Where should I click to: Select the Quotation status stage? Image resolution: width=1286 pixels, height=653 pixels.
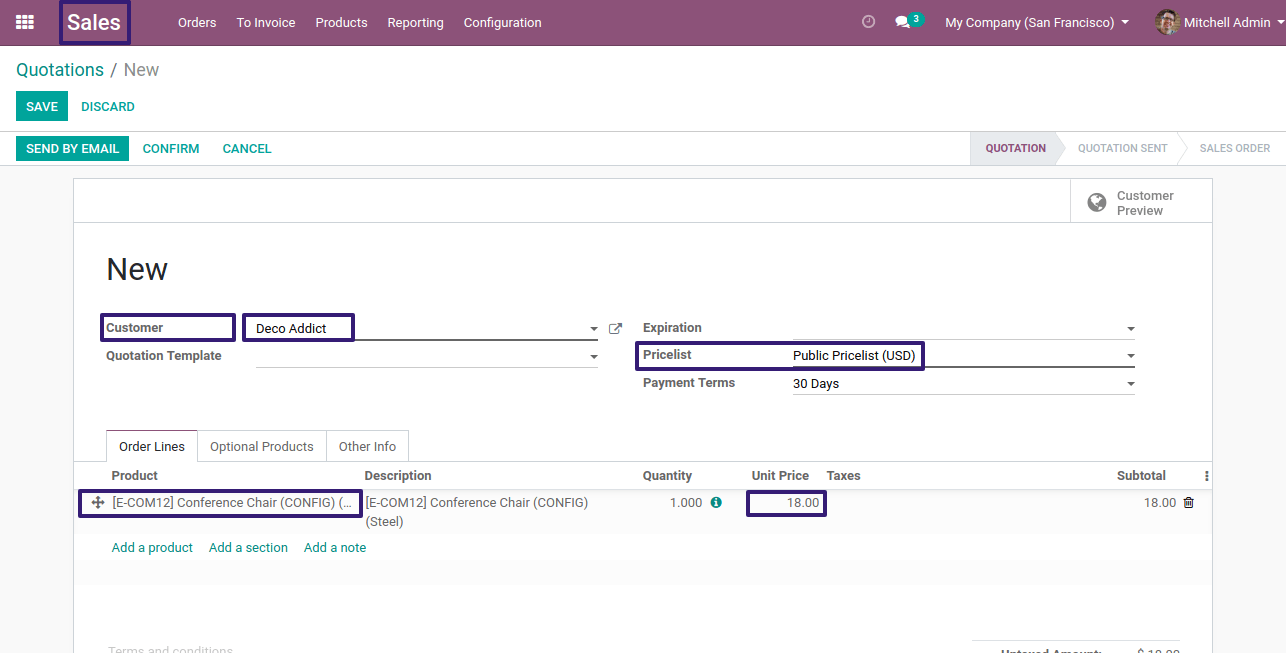click(1015, 148)
